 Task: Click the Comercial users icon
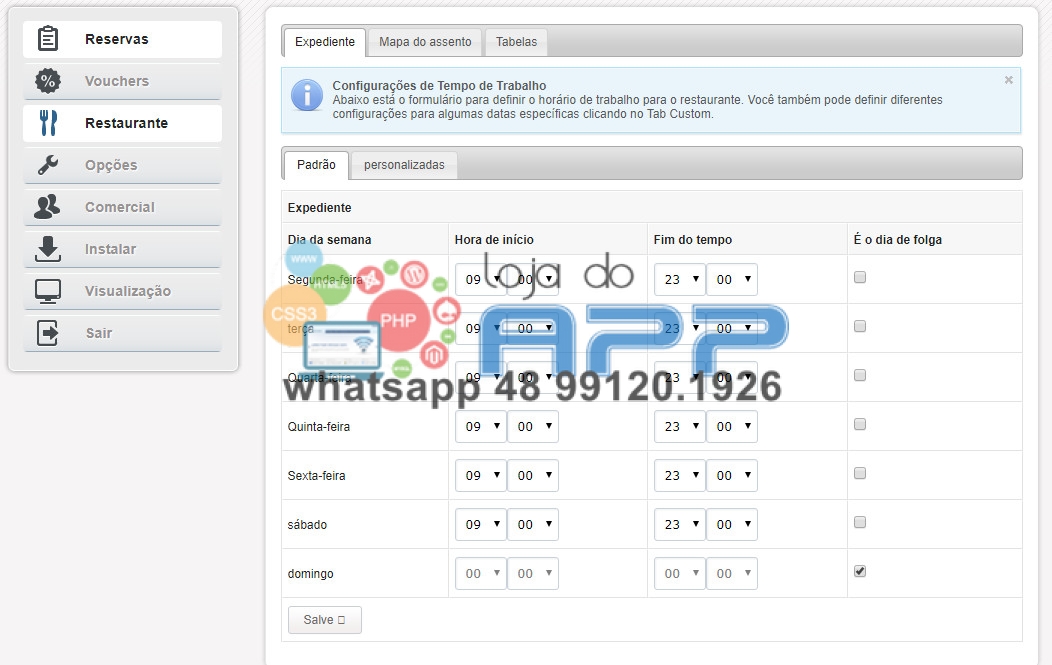48,207
